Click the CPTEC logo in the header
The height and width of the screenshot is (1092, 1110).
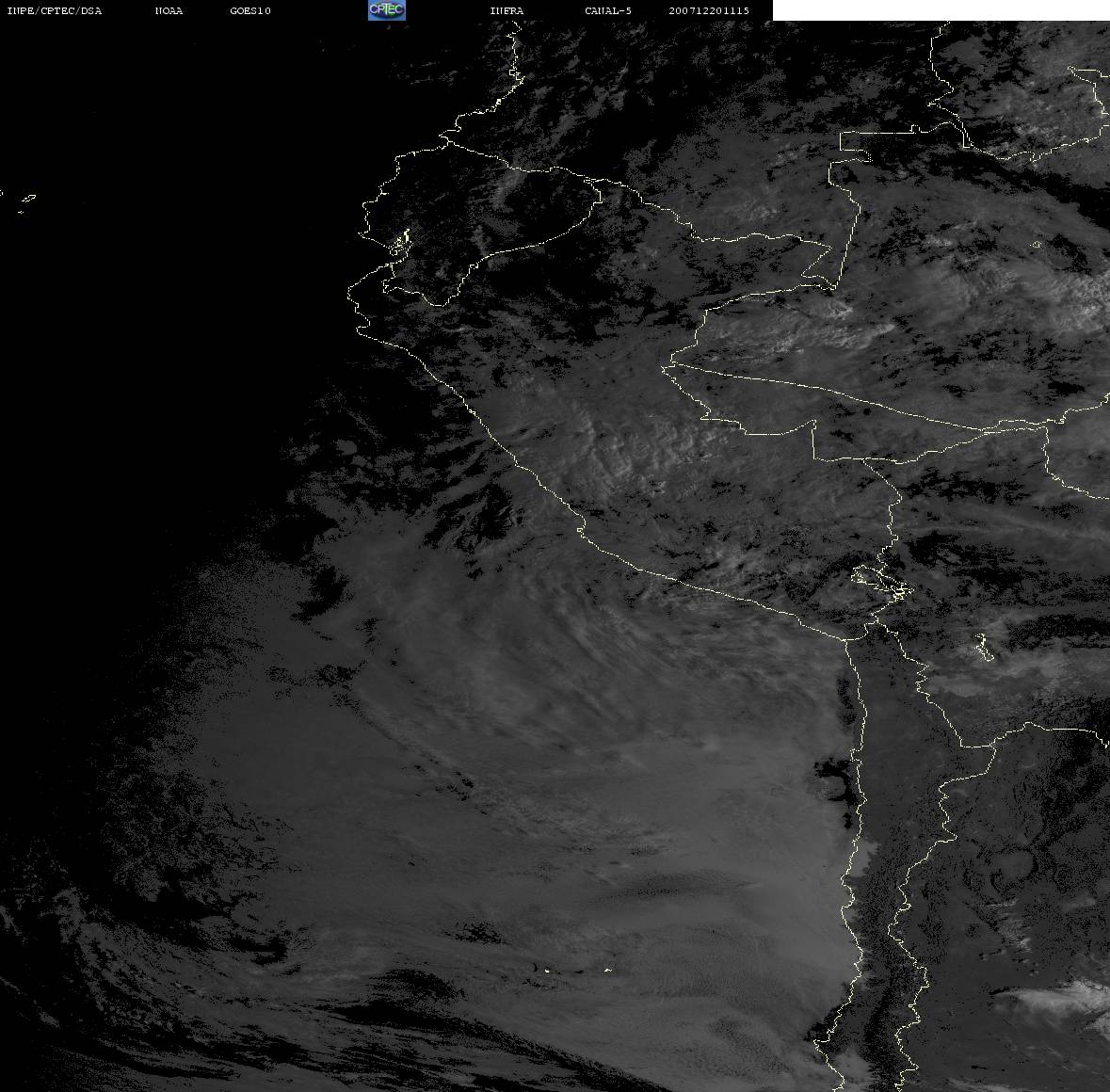point(386,10)
